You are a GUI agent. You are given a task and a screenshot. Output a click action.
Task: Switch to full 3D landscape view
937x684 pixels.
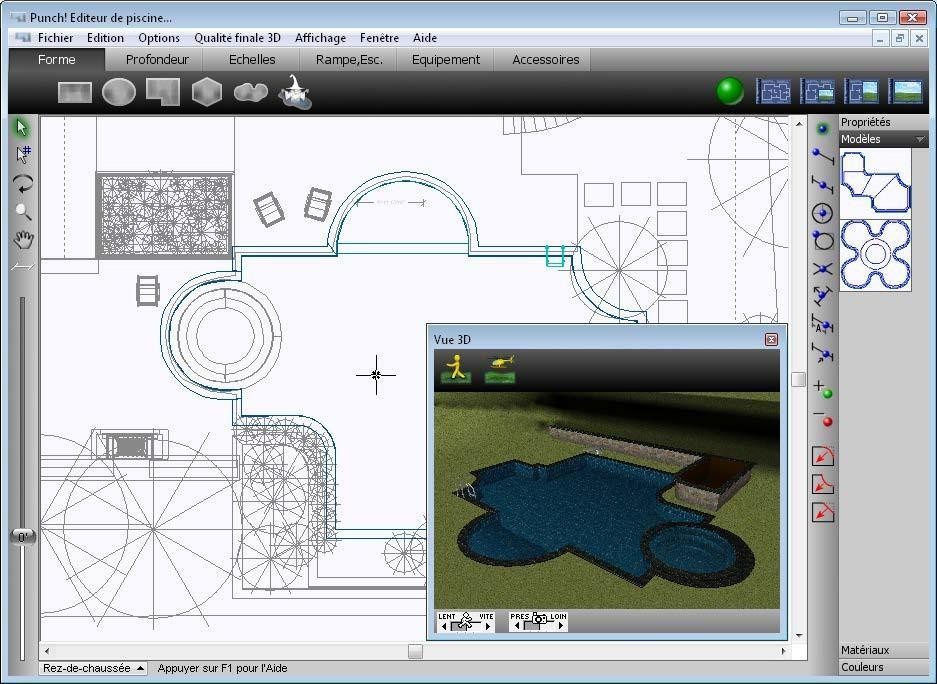(906, 91)
